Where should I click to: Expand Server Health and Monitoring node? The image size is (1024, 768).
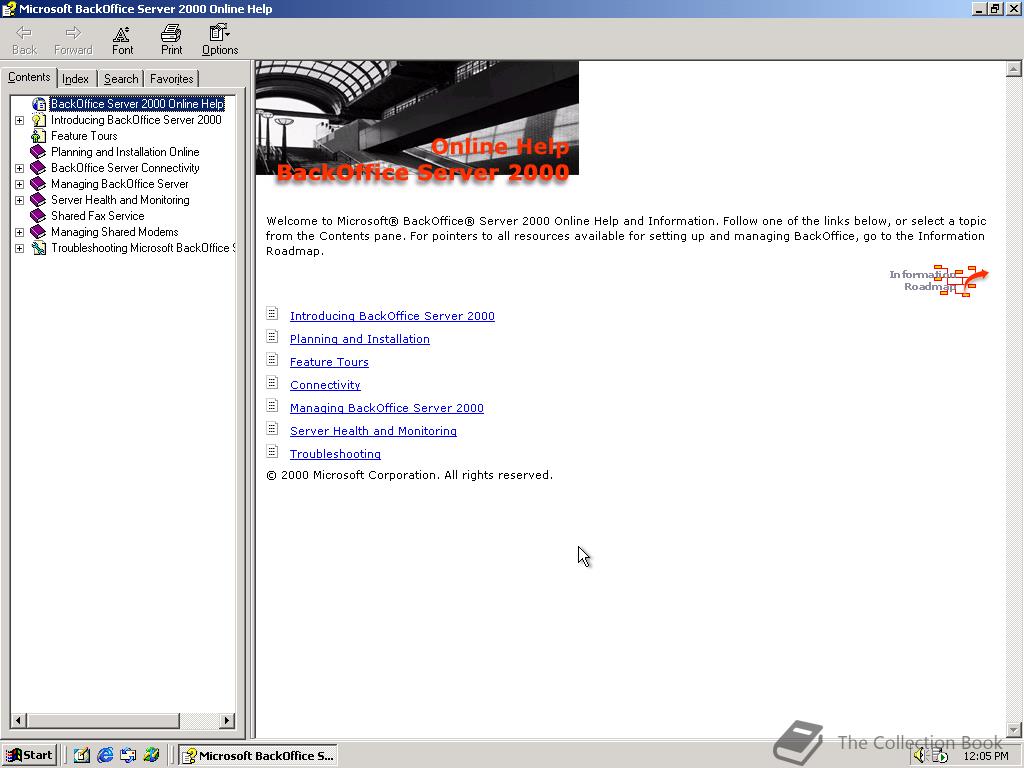20,200
